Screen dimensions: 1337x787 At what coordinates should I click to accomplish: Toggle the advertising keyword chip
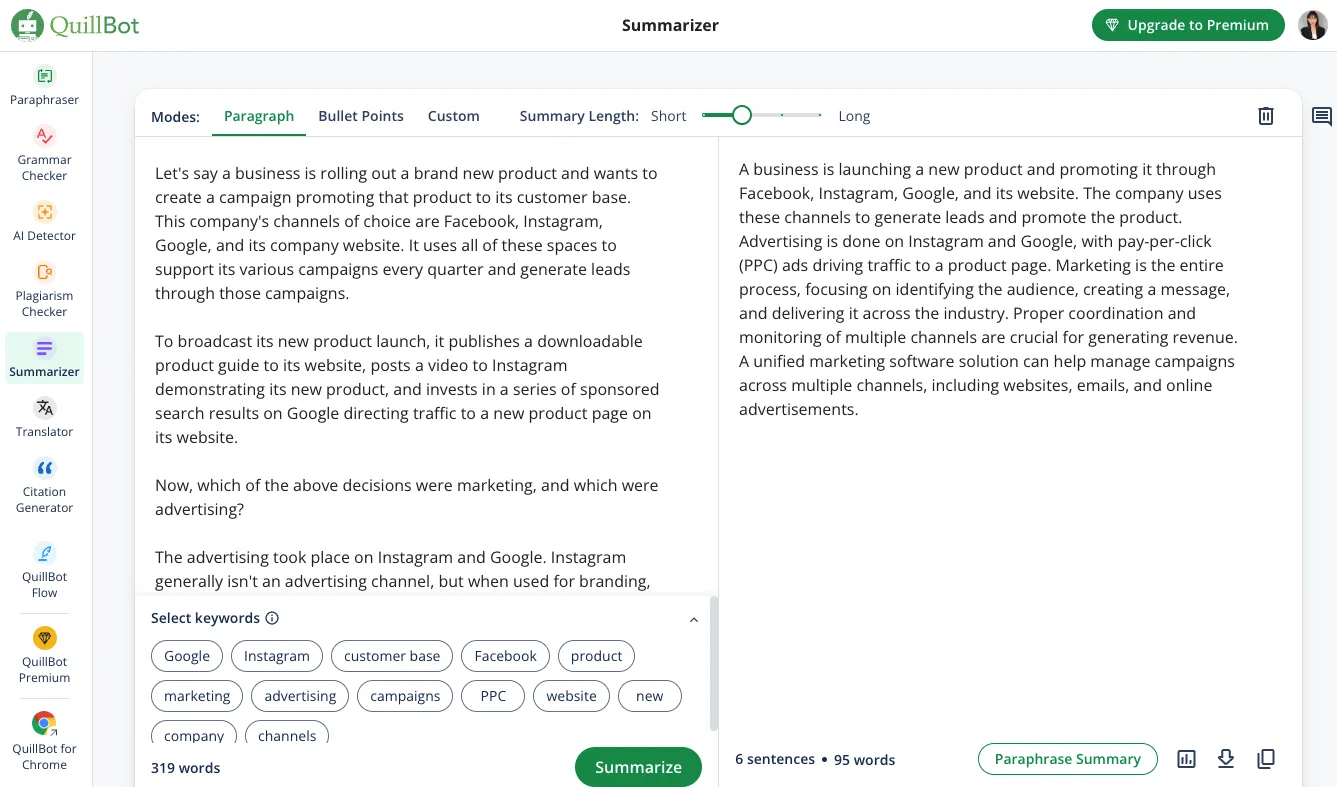(x=300, y=696)
